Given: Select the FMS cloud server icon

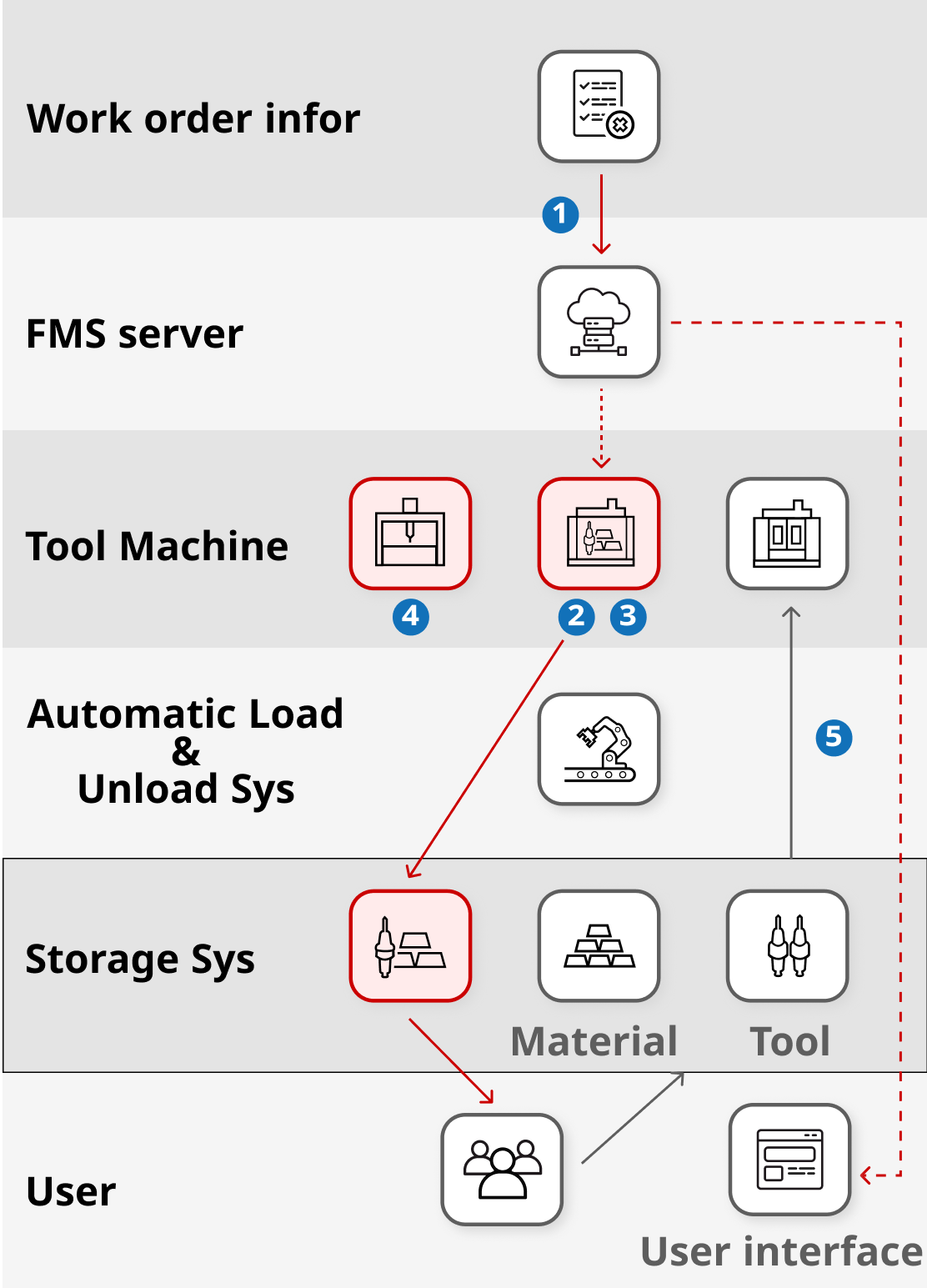Looking at the screenshot, I should click(599, 322).
